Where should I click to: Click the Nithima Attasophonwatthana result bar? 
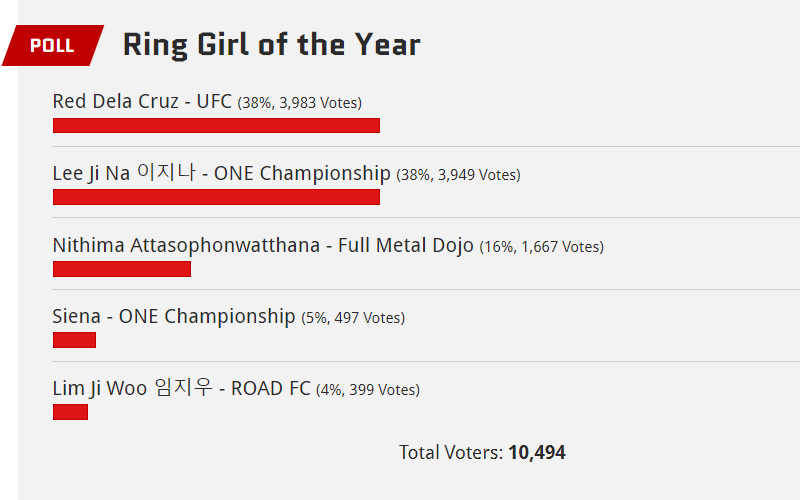(x=122, y=269)
